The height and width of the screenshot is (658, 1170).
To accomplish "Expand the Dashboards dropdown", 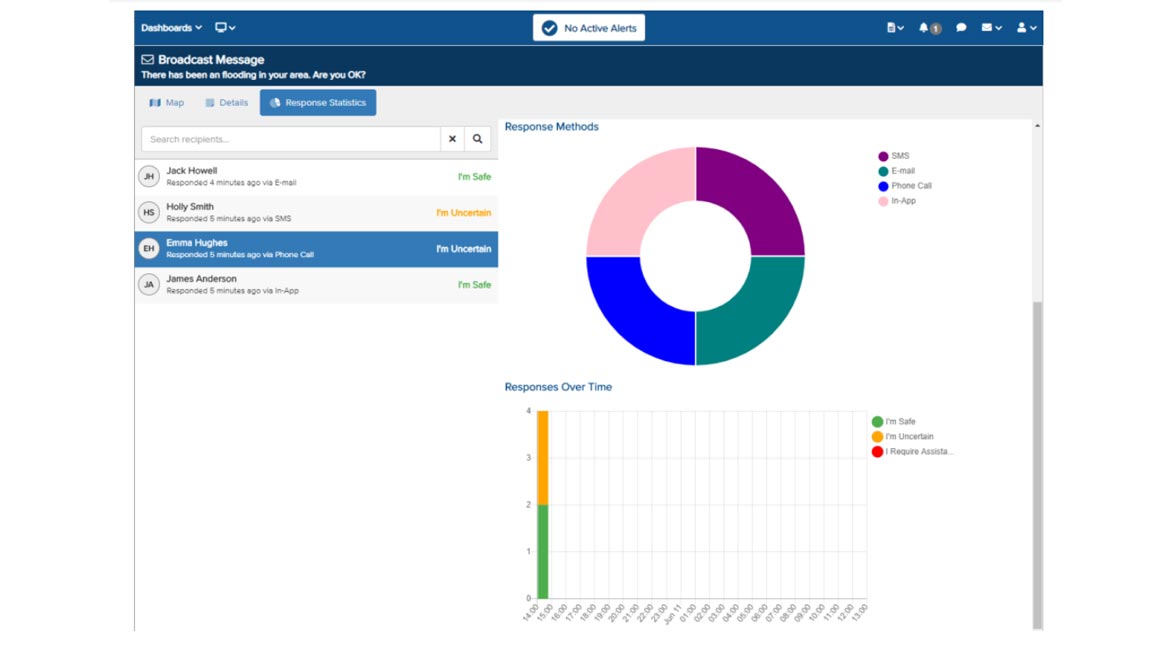I will coord(171,28).
